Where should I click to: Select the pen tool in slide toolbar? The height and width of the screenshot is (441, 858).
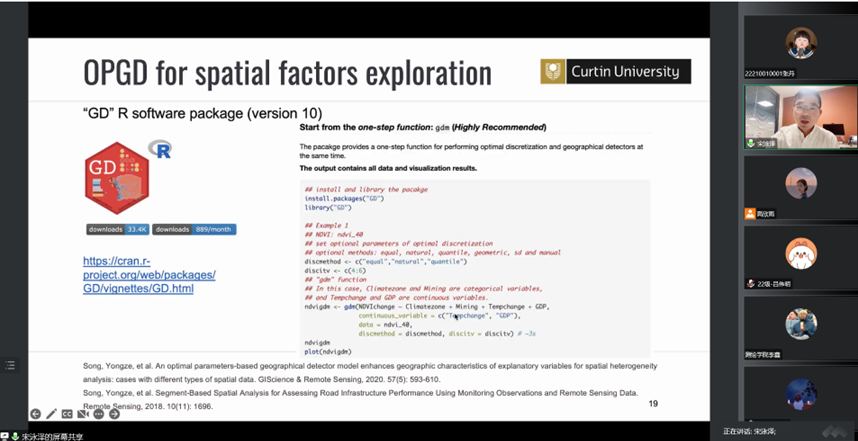(x=51, y=413)
